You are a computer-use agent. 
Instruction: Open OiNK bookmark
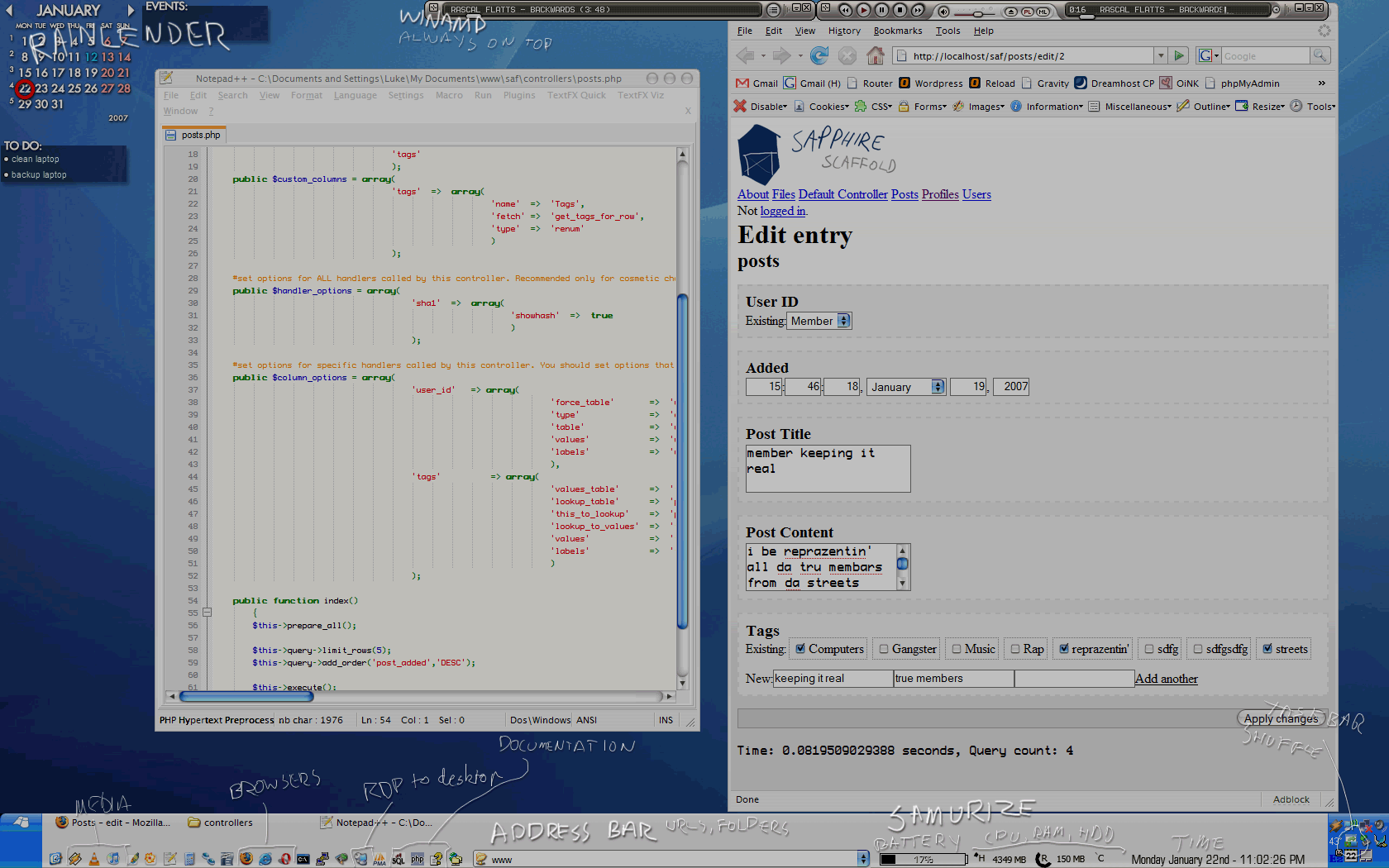pyautogui.click(x=1179, y=83)
